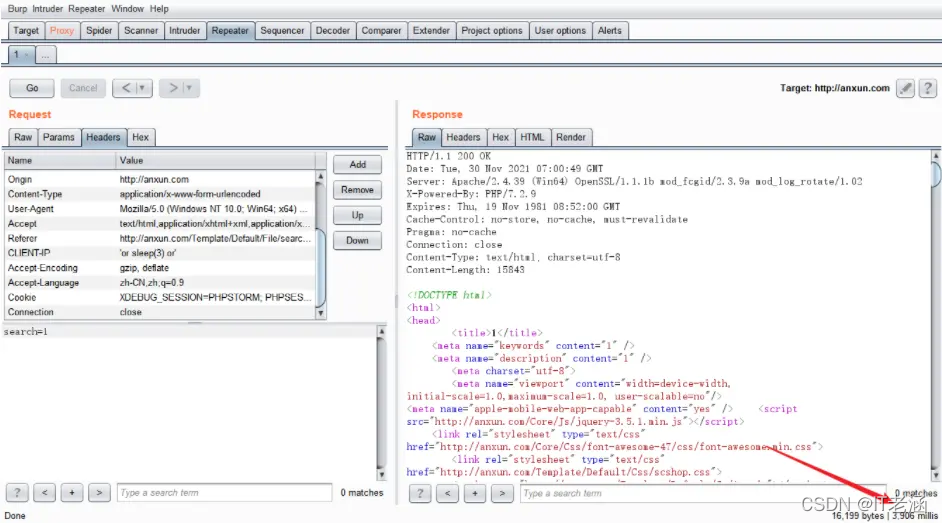Open a new Repeater tab with the ... tab
Screen dimensions: 942x523
[x=46, y=55]
